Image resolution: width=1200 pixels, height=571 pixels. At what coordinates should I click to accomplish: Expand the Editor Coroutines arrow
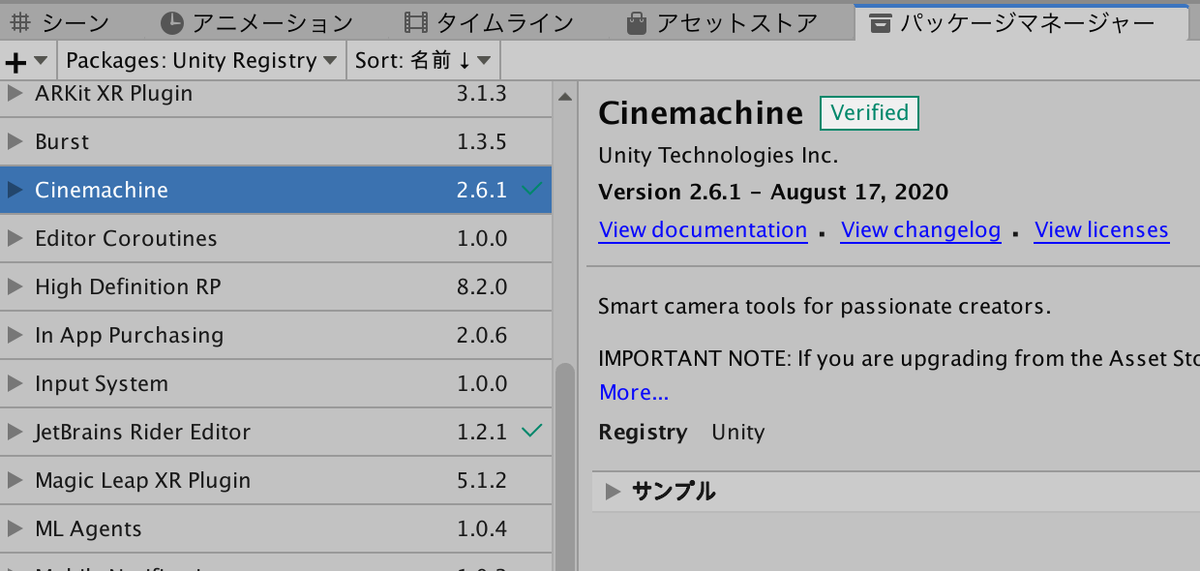click(x=14, y=238)
